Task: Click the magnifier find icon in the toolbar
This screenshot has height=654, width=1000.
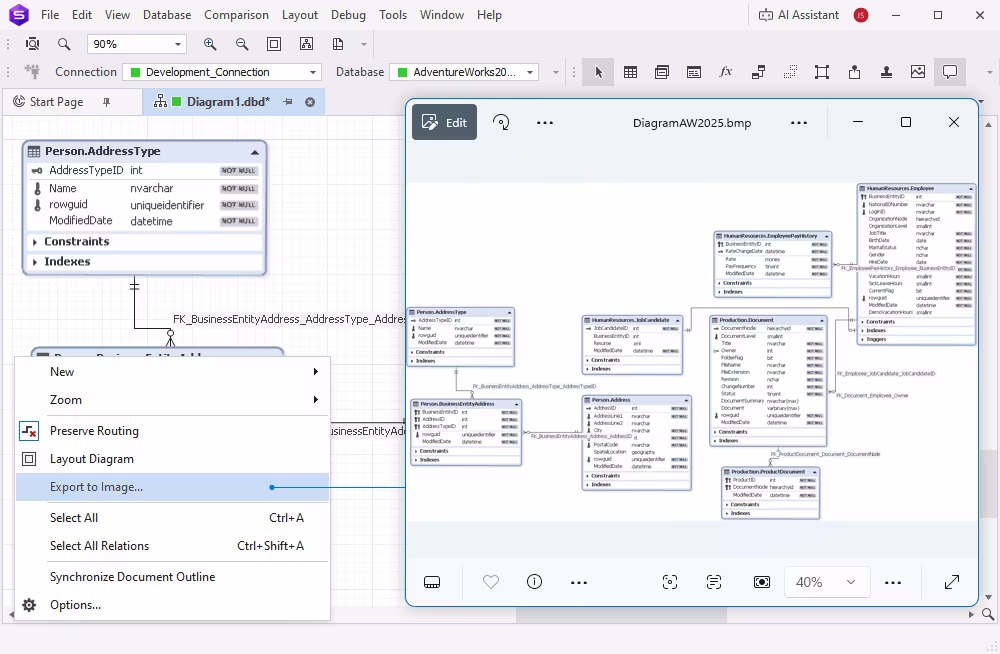Action: pyautogui.click(x=64, y=44)
